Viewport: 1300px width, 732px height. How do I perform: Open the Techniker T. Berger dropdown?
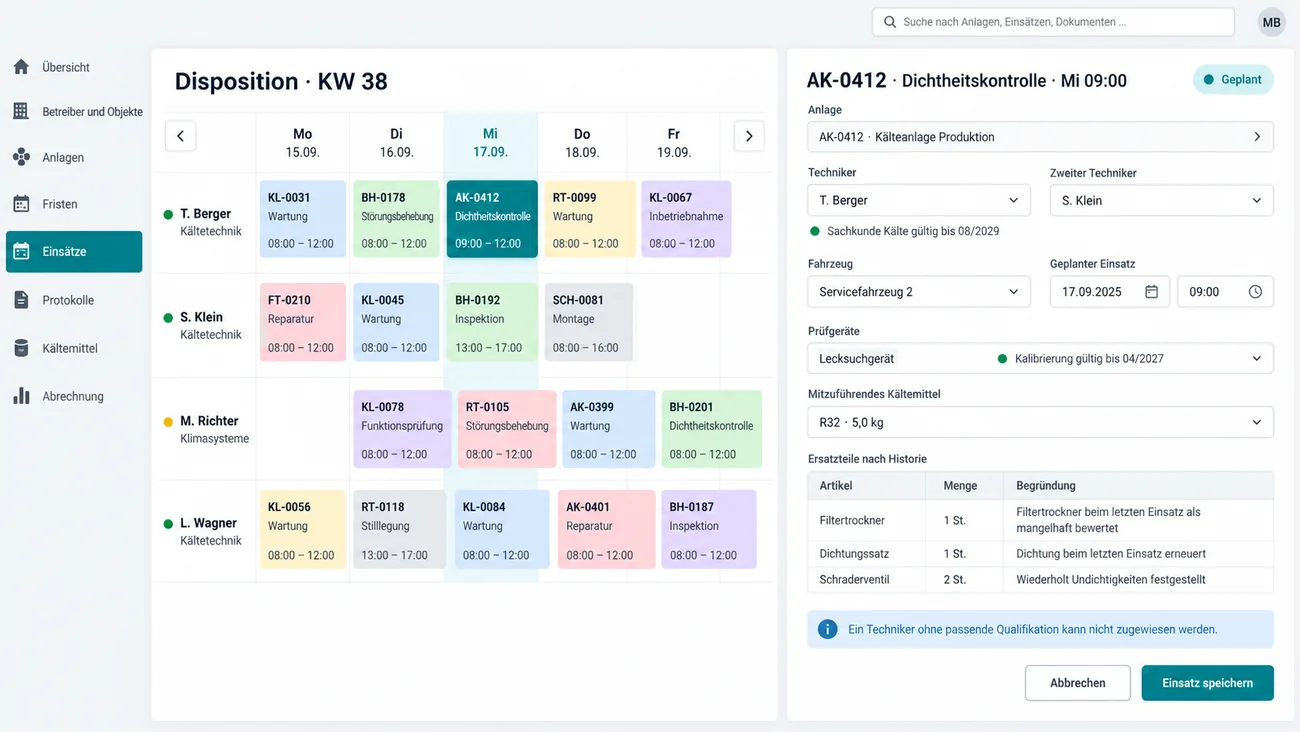coord(918,200)
